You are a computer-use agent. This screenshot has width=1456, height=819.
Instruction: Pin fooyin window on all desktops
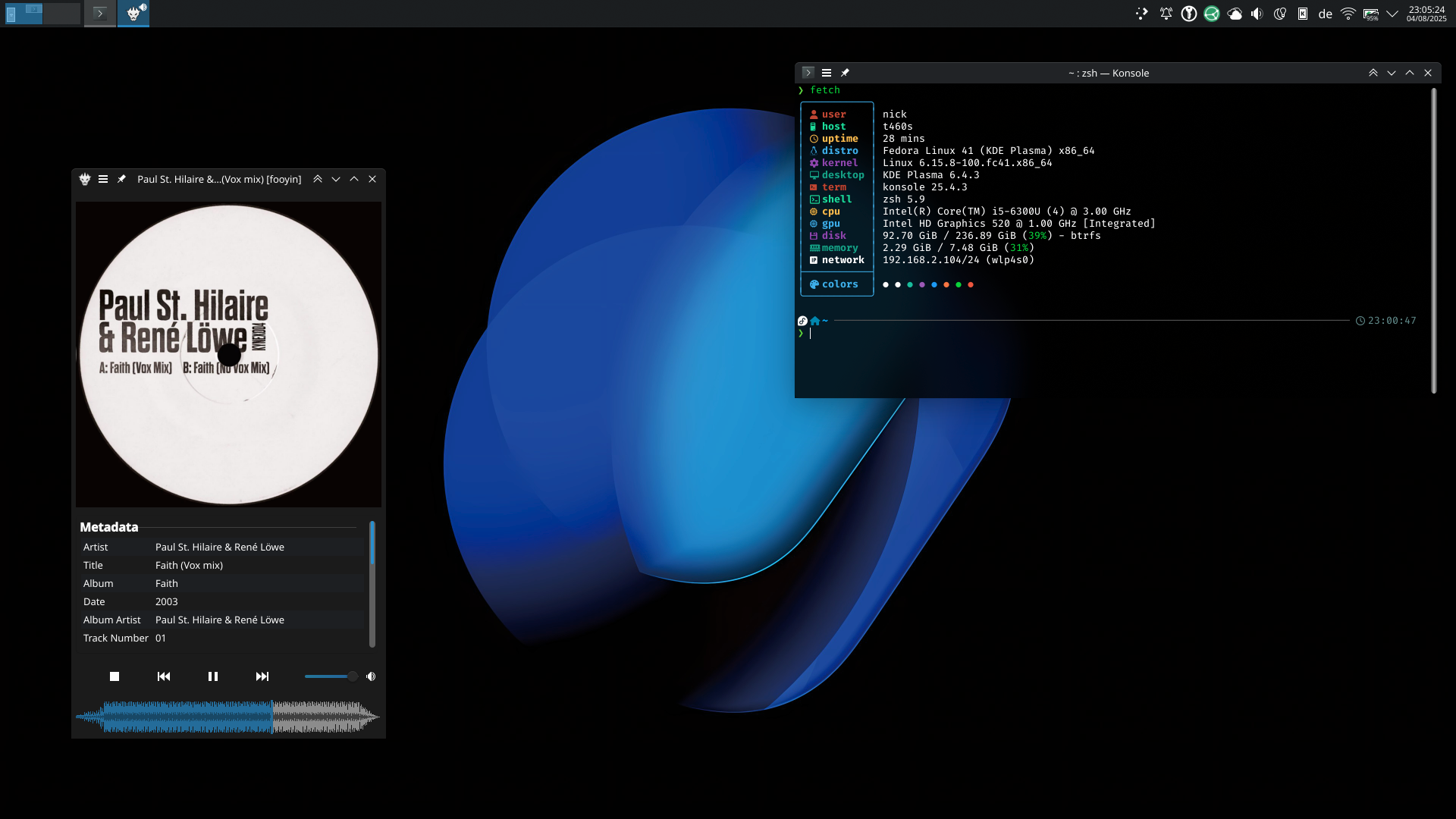click(121, 179)
